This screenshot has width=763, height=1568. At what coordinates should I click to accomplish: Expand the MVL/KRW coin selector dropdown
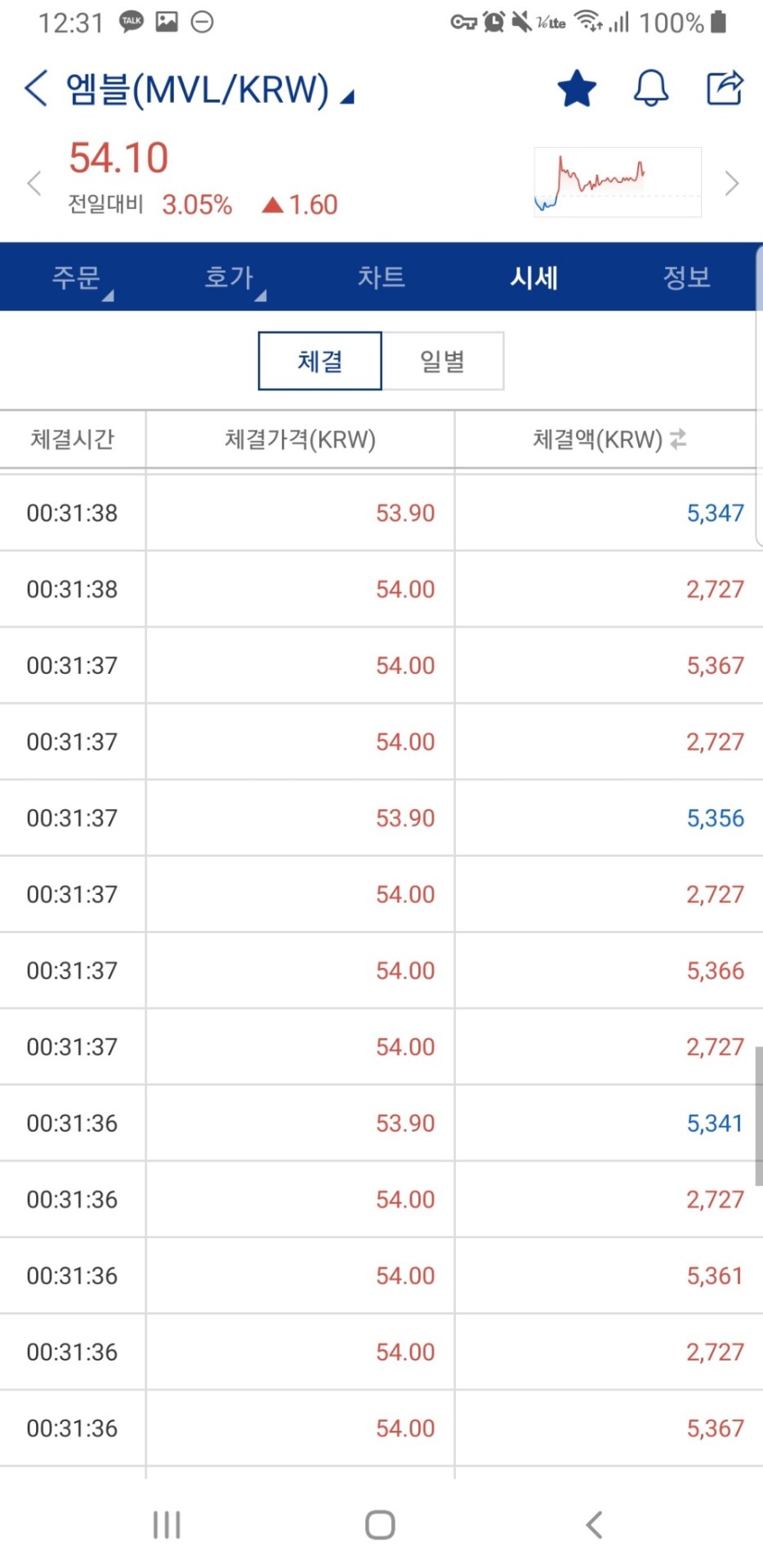(347, 97)
